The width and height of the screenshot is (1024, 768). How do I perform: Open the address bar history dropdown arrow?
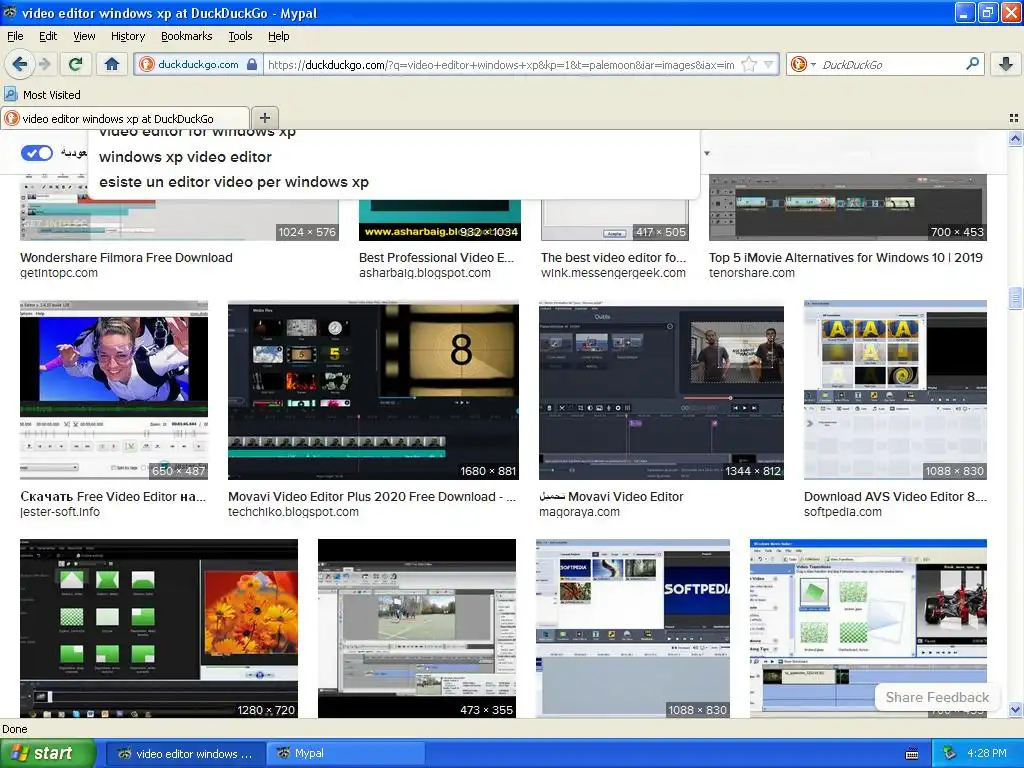coord(769,65)
